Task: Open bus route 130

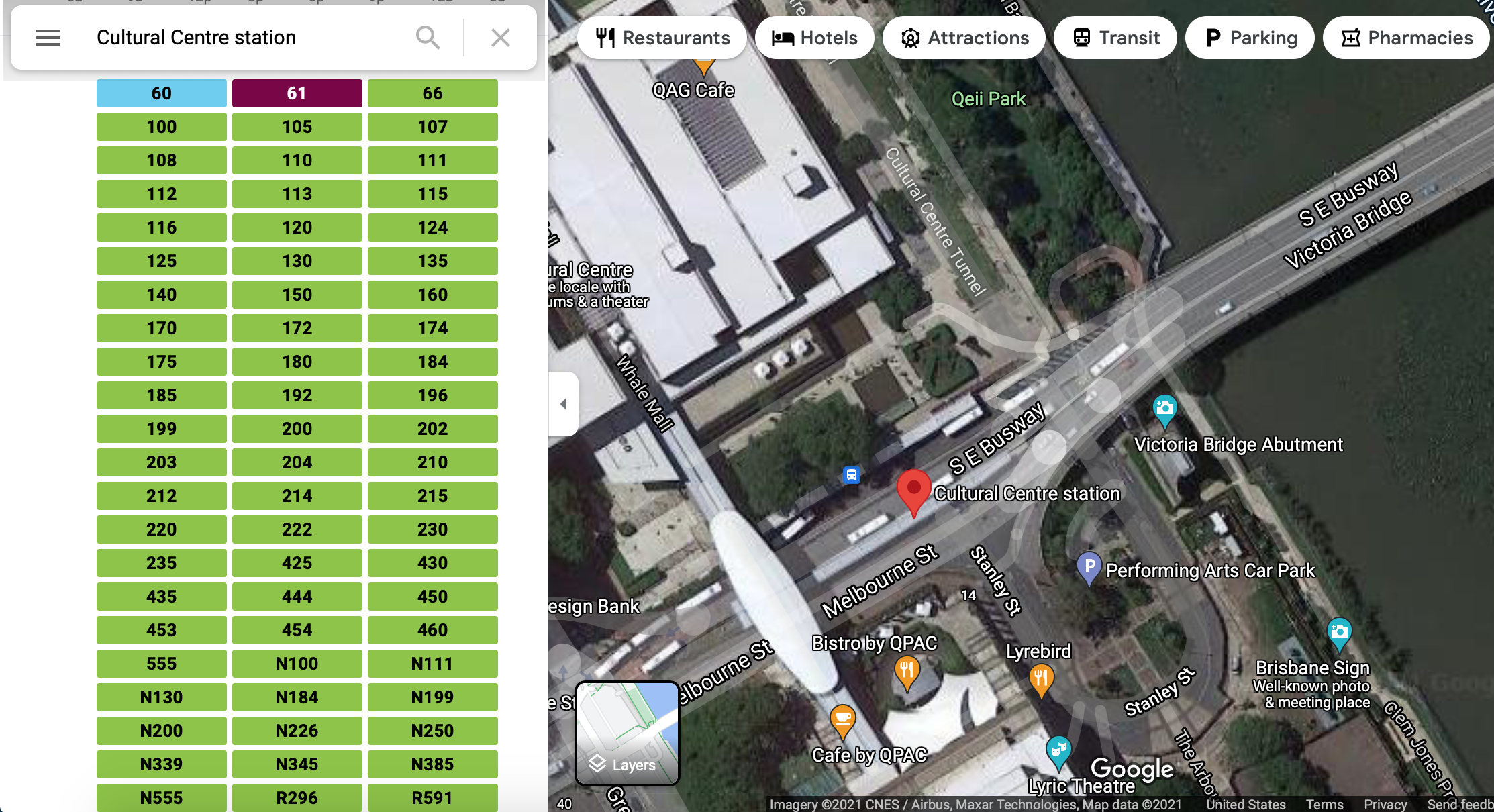Action: point(297,261)
